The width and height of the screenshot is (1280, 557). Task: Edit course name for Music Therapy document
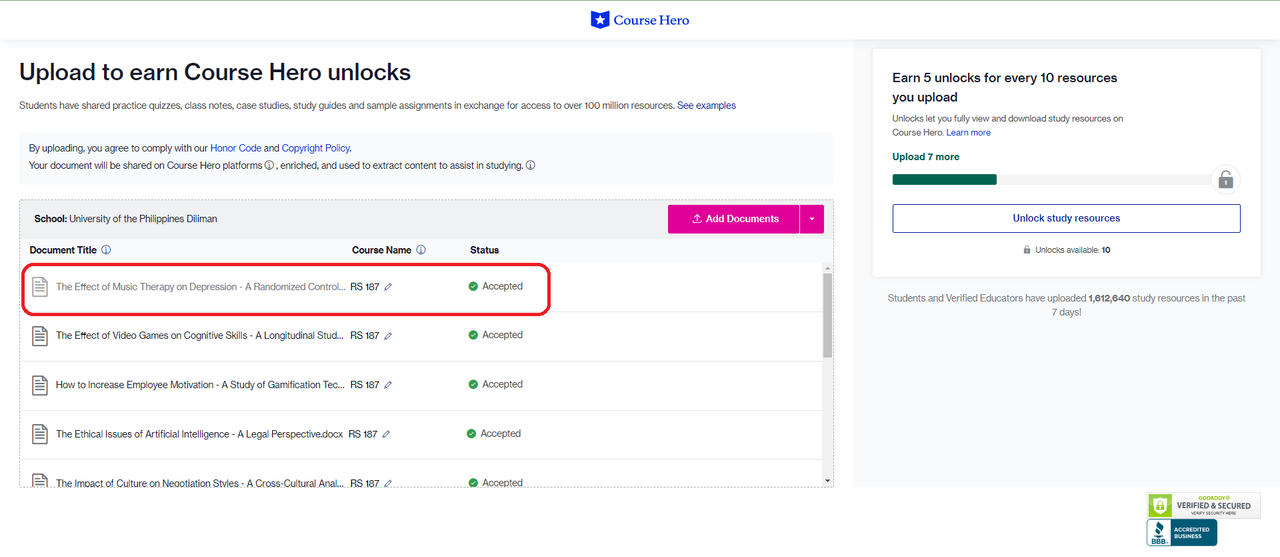[x=388, y=287]
